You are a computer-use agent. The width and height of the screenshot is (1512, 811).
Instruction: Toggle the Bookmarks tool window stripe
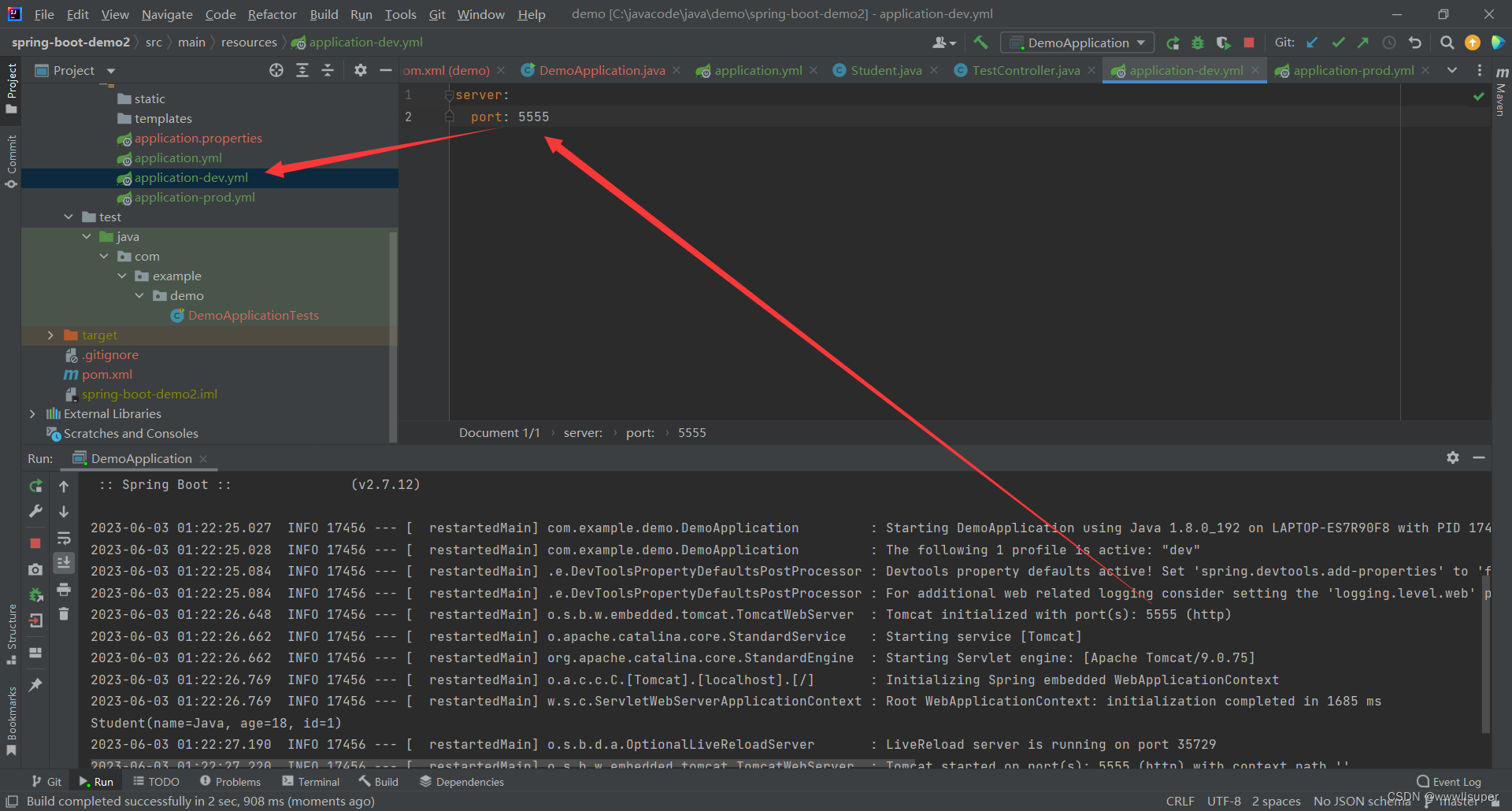[x=11, y=721]
